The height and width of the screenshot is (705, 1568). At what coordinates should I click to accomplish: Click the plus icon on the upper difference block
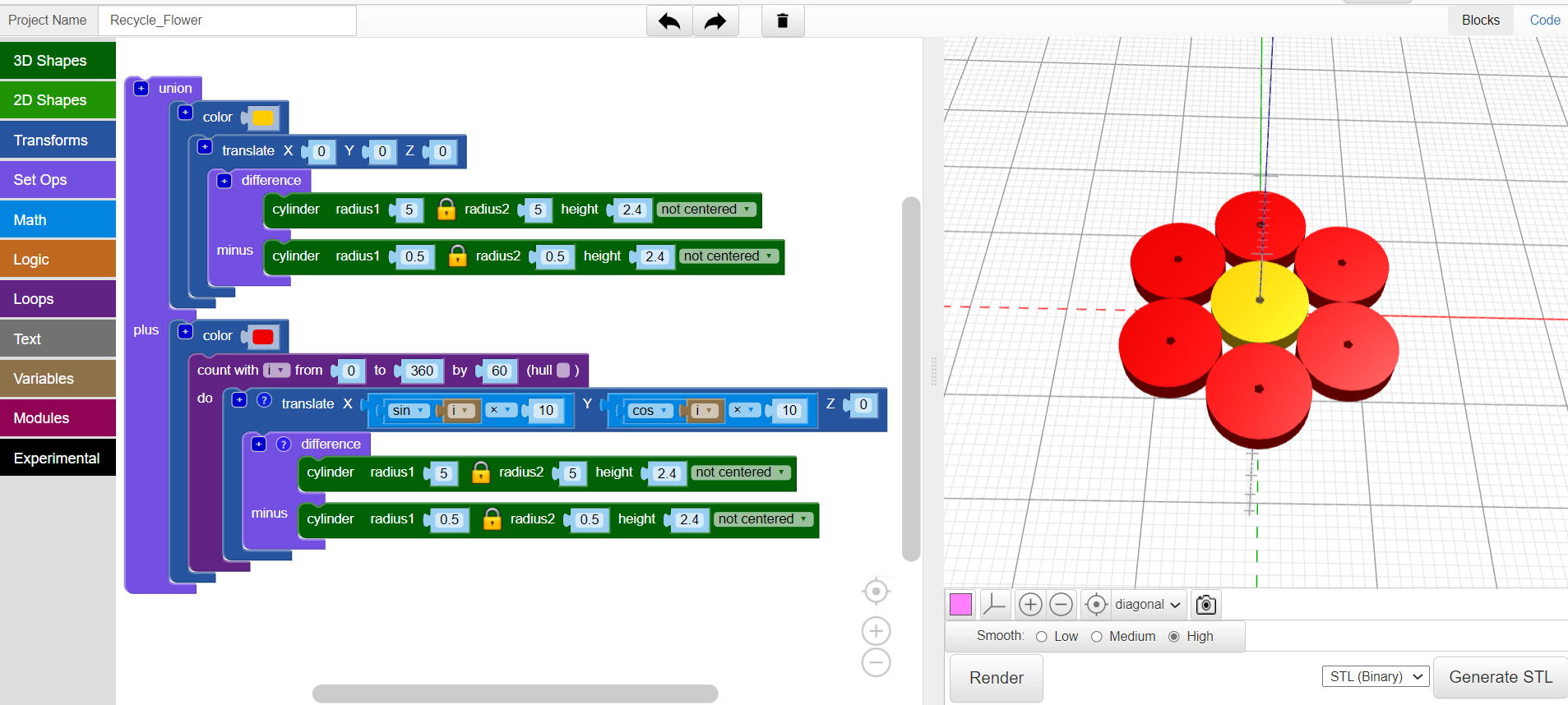click(x=224, y=181)
